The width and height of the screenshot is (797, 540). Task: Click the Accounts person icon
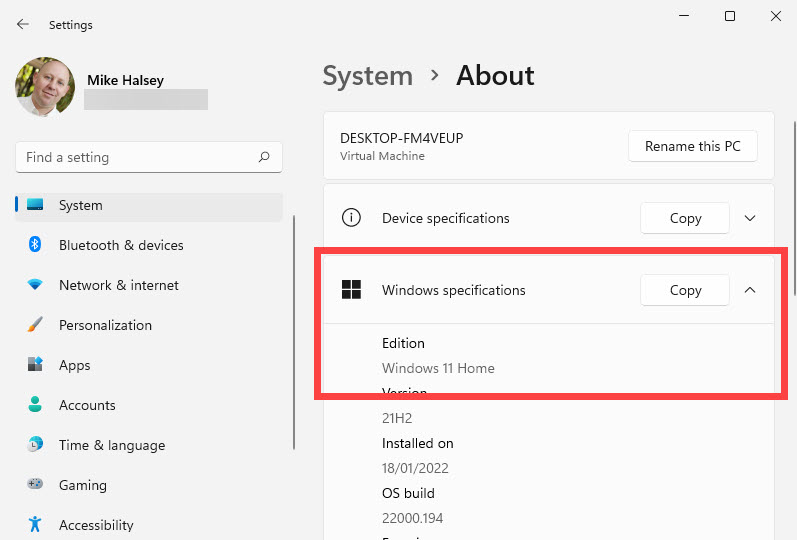(x=35, y=404)
